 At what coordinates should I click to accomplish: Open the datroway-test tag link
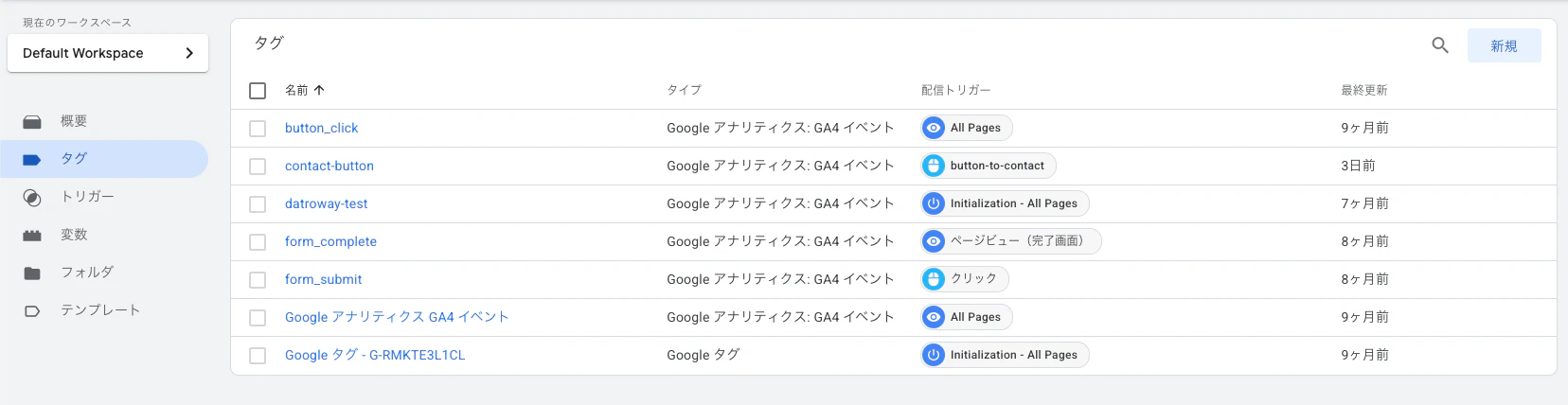point(326,203)
